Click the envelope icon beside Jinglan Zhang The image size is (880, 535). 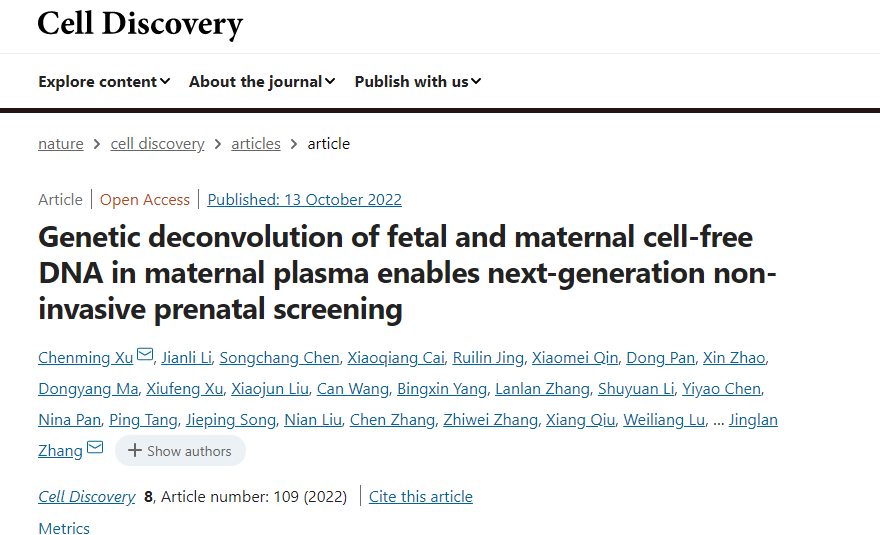(95, 447)
